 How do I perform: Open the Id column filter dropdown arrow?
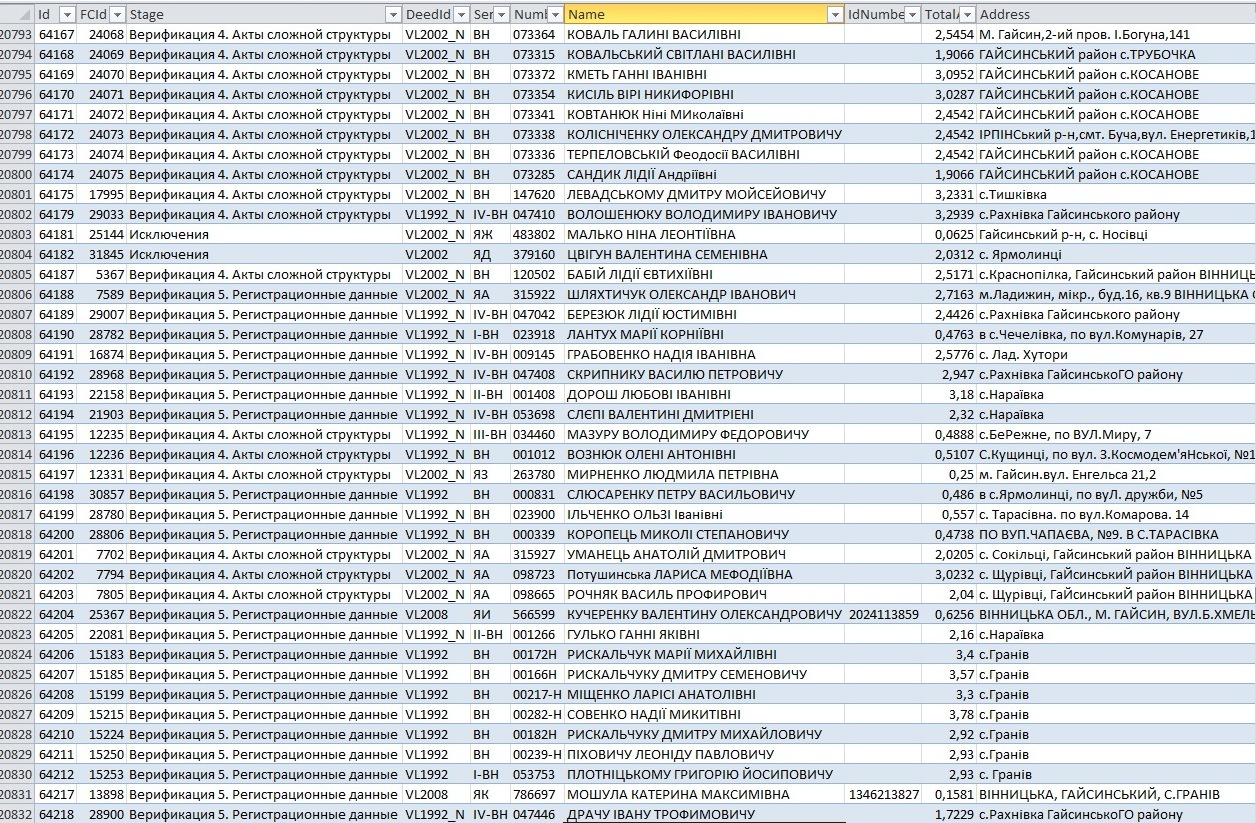(67, 15)
